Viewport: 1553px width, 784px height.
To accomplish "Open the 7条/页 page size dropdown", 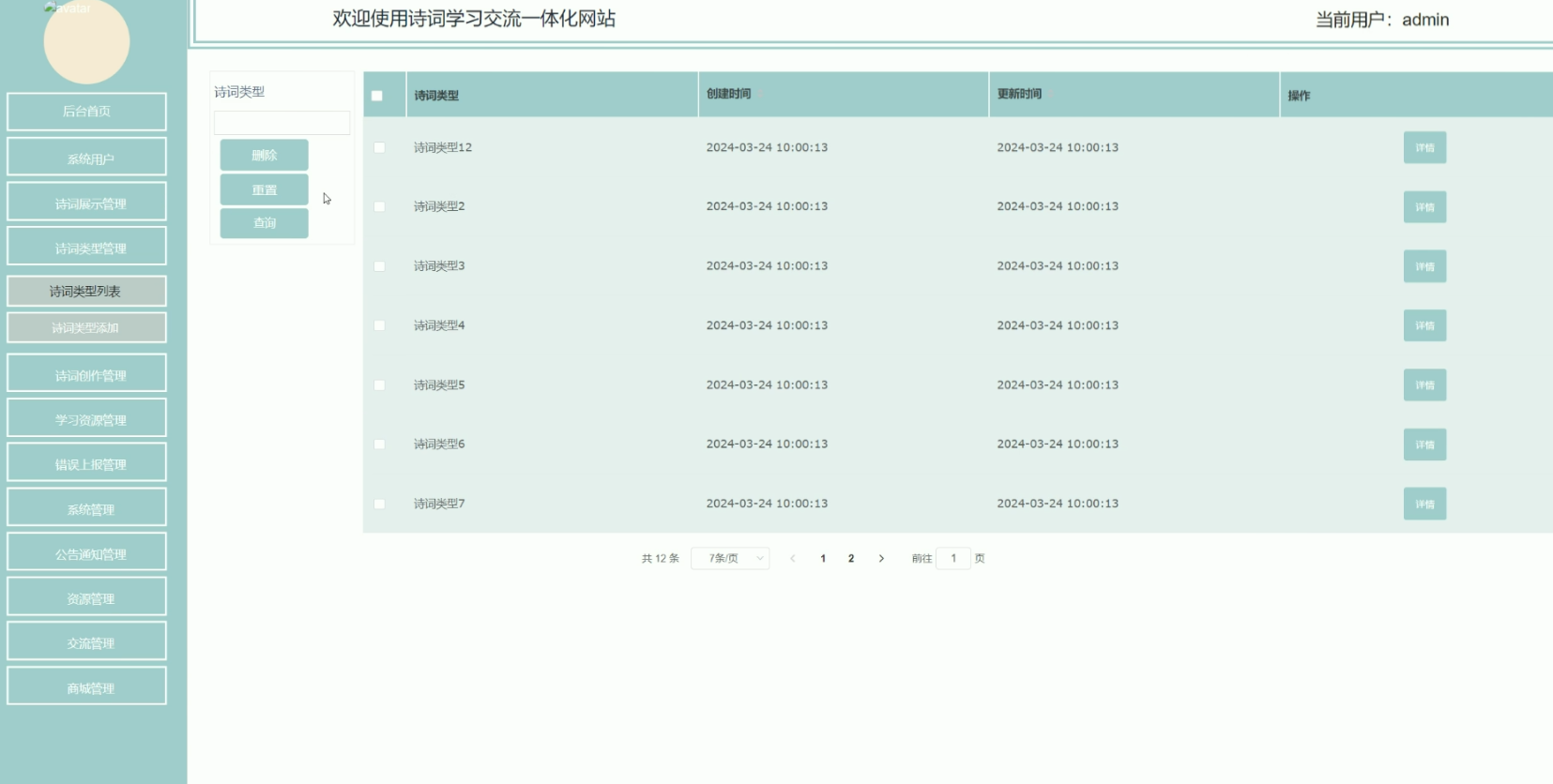I will pos(730,558).
